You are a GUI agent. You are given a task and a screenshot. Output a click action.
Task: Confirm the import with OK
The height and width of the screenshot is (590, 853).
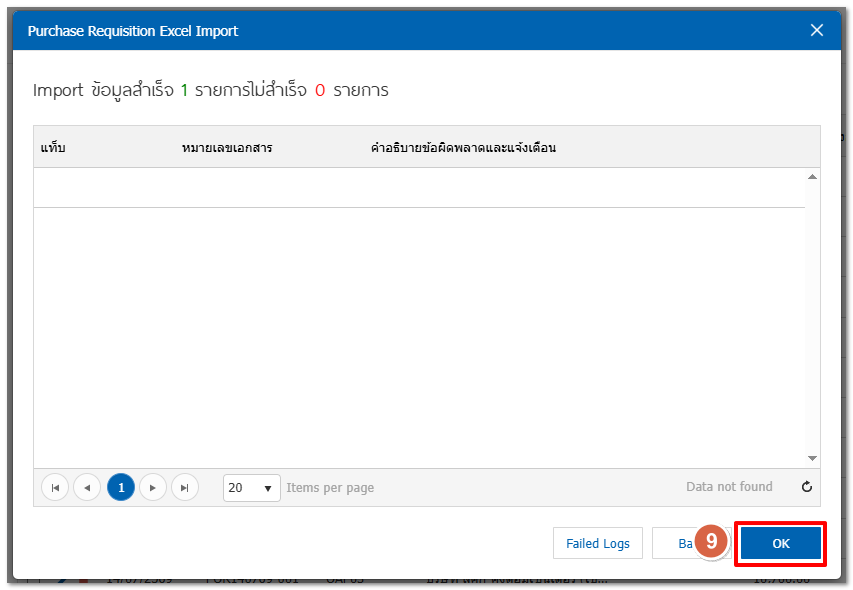781,543
